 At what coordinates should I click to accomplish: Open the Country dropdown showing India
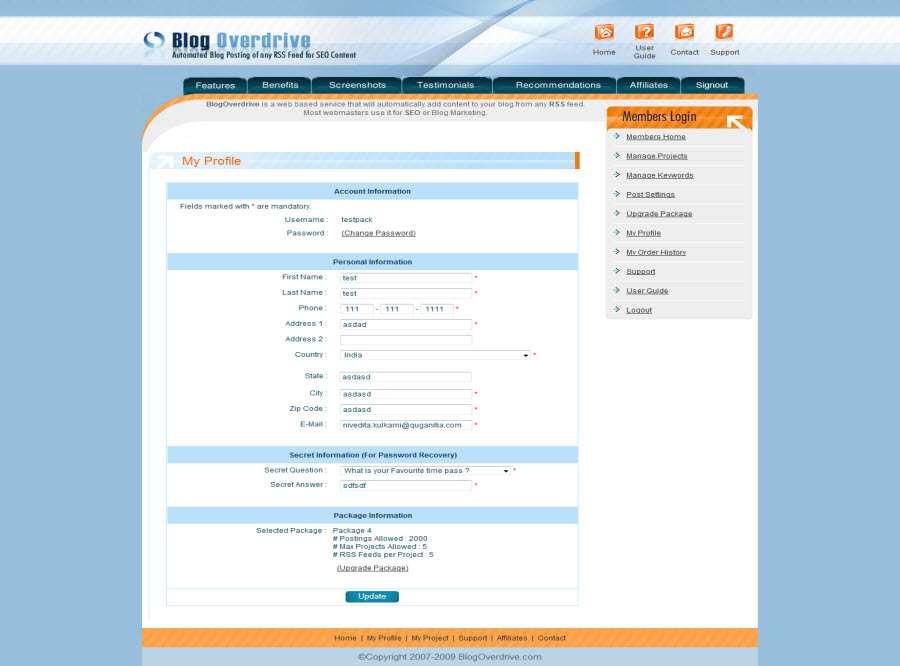435,355
